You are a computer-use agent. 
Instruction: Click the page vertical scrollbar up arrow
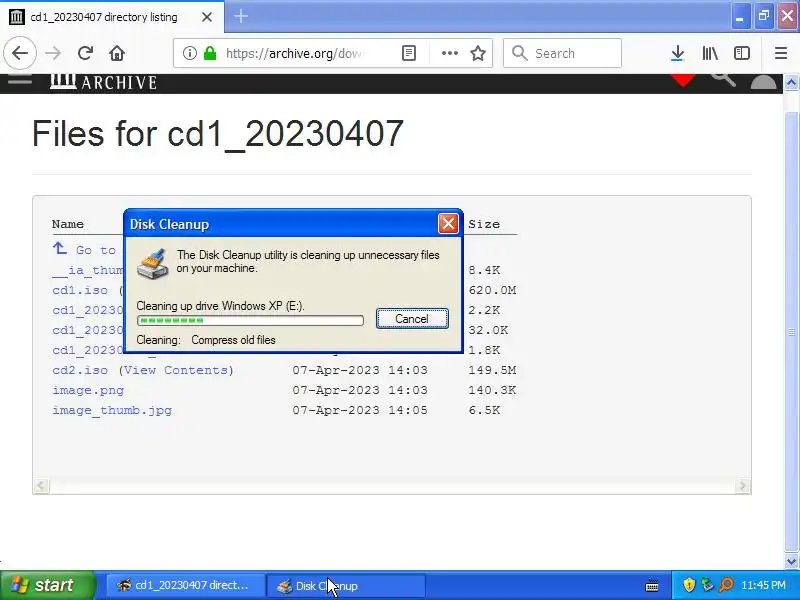(791, 83)
